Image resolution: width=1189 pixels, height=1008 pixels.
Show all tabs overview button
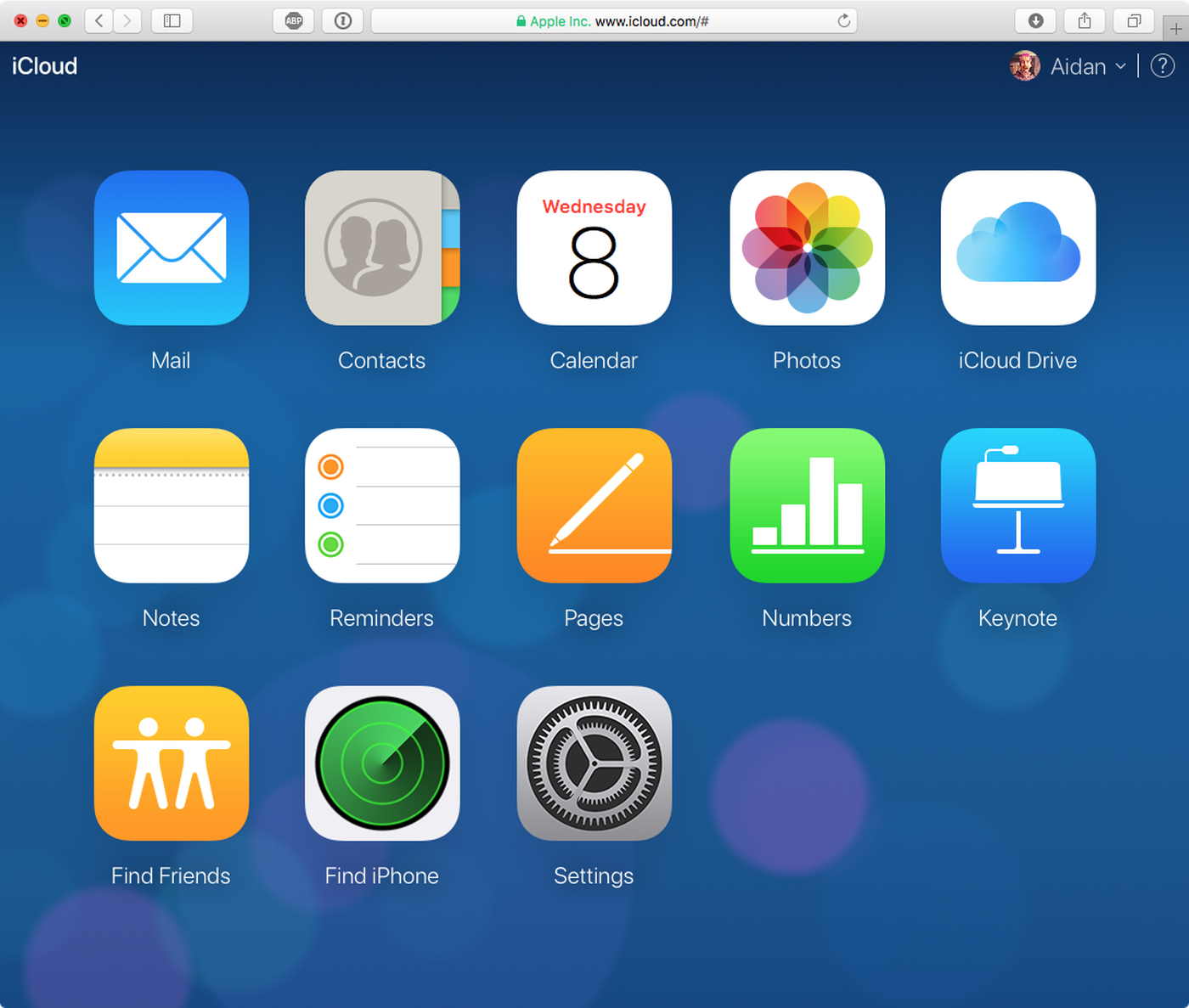pos(1134,20)
